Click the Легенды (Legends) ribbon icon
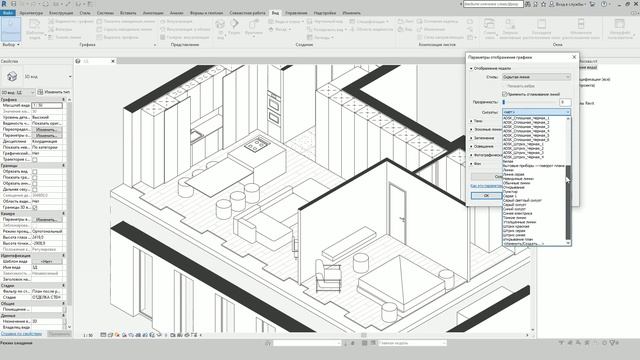The image size is (640, 360). 310,37
